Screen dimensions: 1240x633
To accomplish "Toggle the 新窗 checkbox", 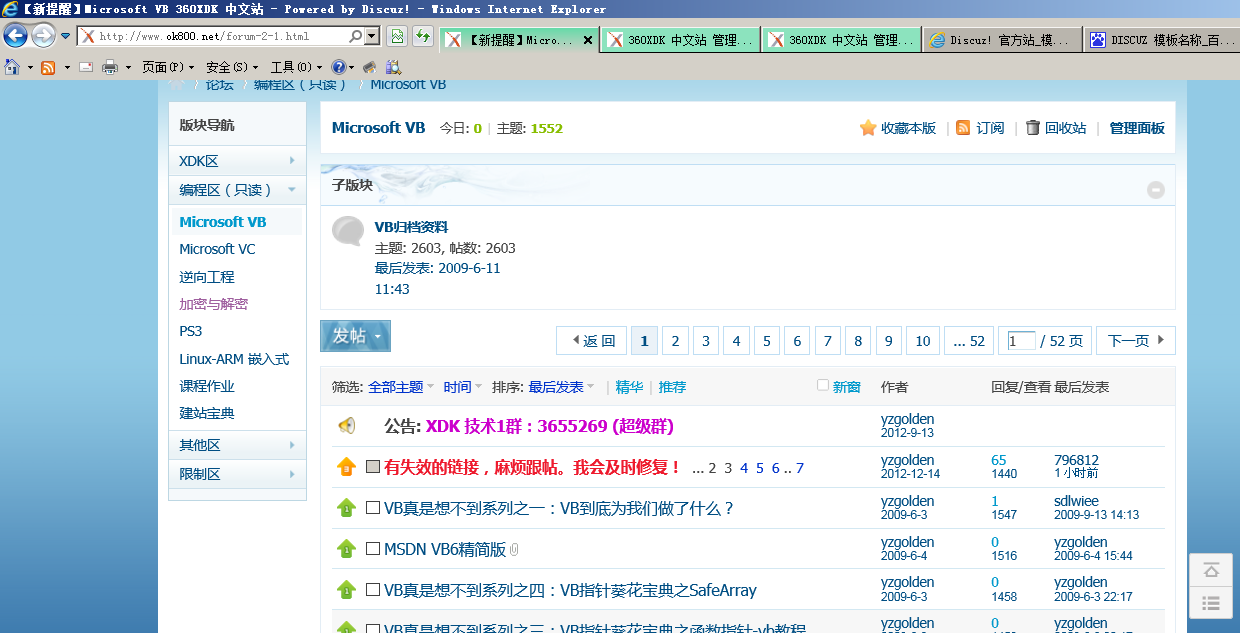I will click(823, 386).
